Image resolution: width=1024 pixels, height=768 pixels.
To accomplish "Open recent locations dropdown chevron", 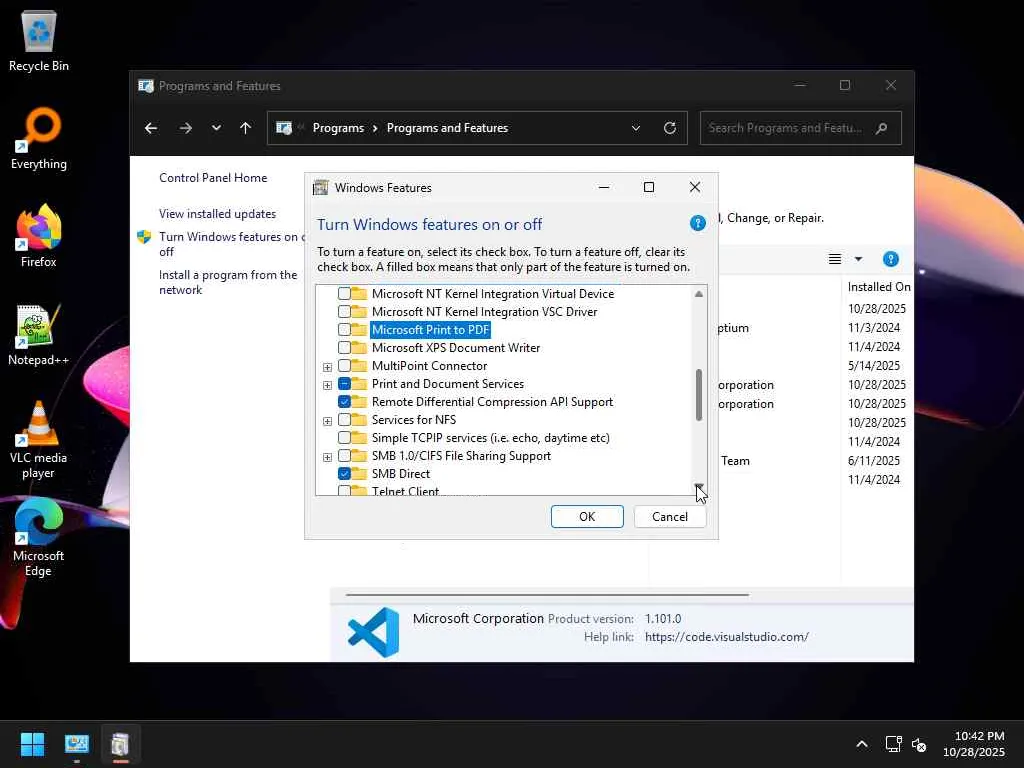I will (x=216, y=128).
